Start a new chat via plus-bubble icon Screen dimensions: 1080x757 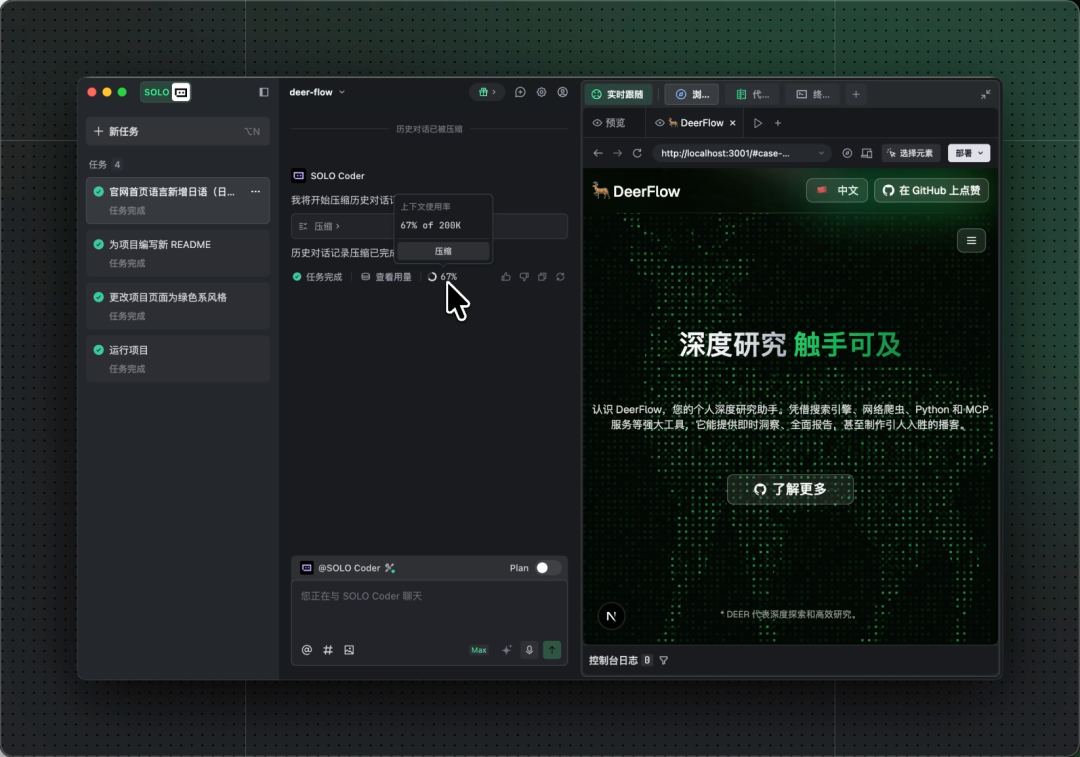520,92
